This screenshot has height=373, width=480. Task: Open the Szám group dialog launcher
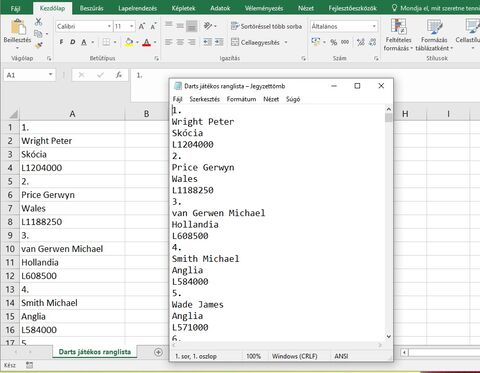point(376,58)
